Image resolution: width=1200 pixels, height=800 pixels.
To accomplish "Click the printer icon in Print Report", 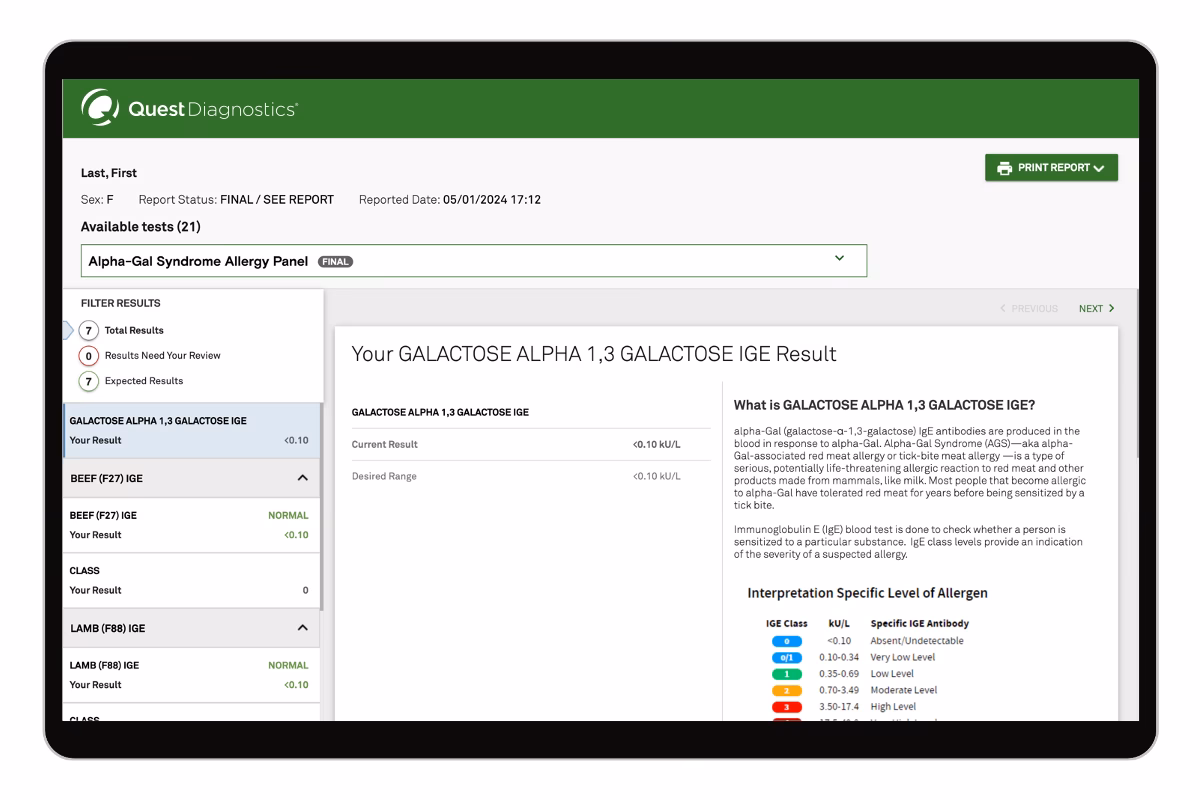I will [1004, 168].
